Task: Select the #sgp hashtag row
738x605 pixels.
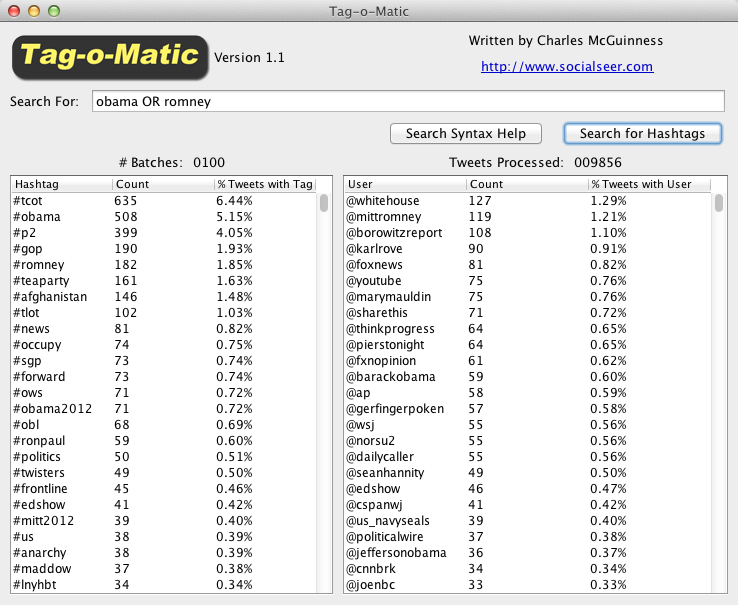Action: [164, 361]
